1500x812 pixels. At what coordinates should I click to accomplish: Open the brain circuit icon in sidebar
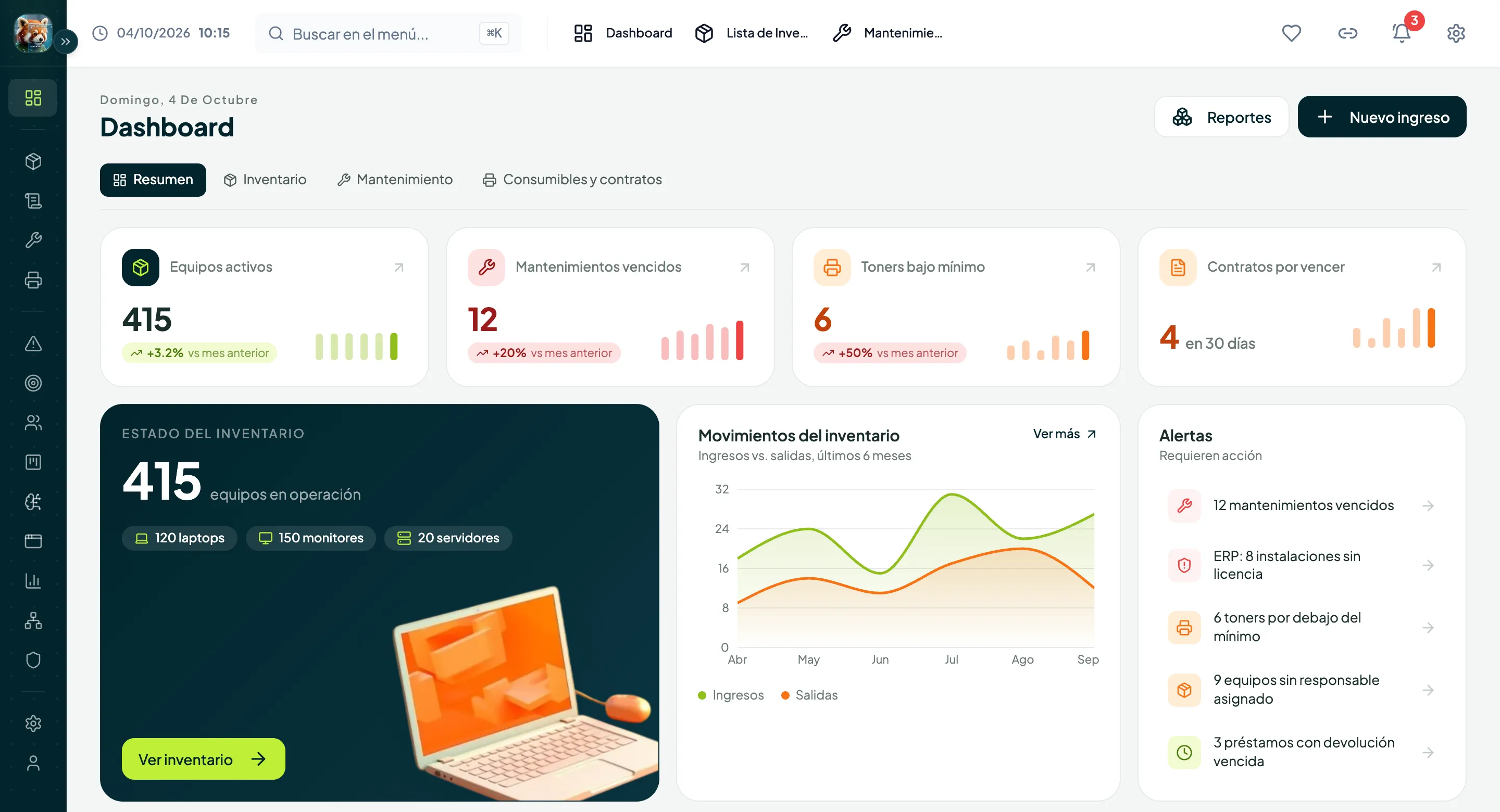(33, 502)
